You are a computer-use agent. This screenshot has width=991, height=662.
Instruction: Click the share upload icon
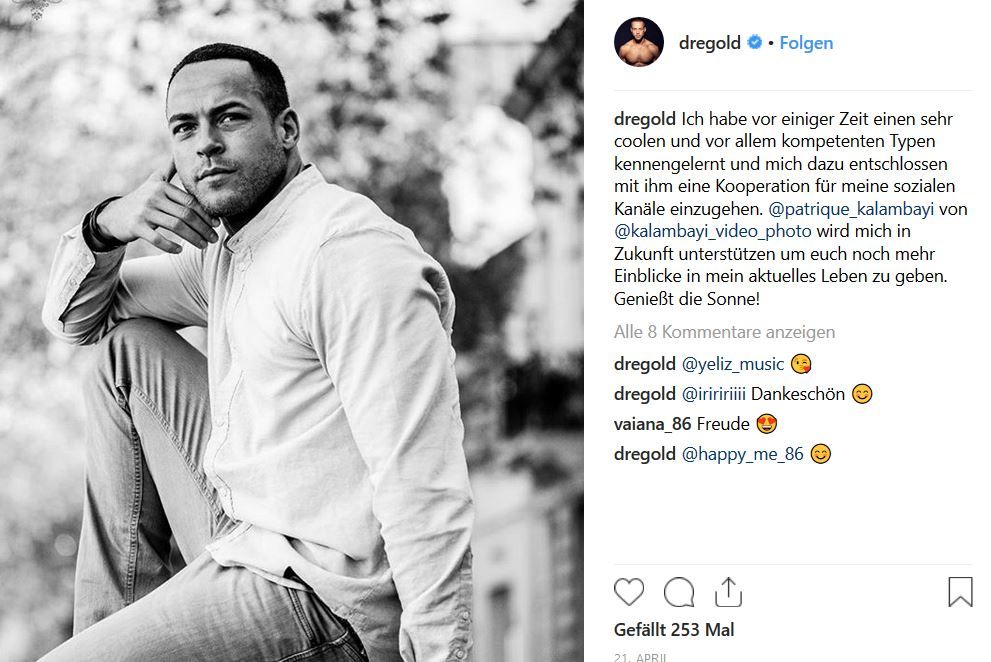(x=729, y=592)
